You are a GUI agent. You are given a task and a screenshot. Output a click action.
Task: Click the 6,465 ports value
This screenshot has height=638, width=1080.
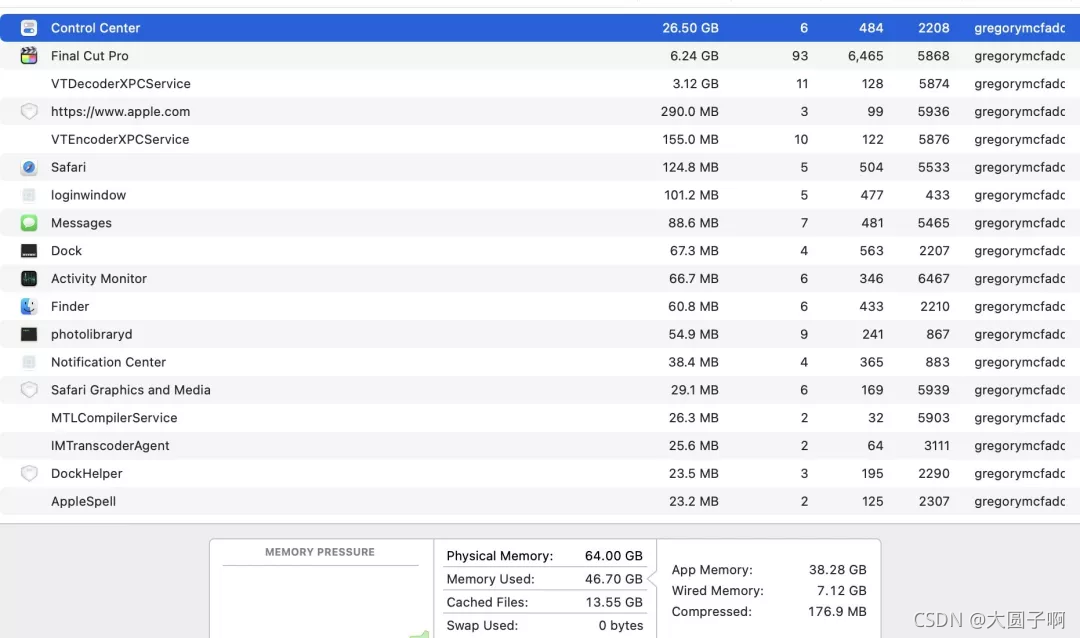tap(866, 56)
